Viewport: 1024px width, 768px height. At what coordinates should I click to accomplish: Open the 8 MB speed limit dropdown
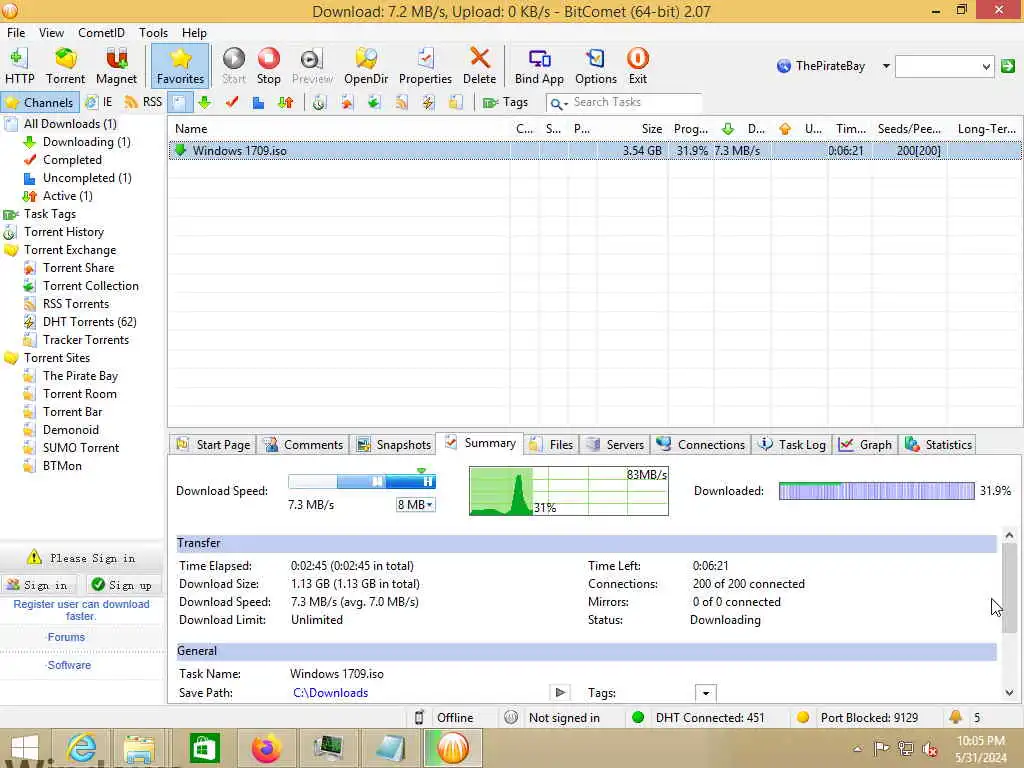(x=415, y=505)
